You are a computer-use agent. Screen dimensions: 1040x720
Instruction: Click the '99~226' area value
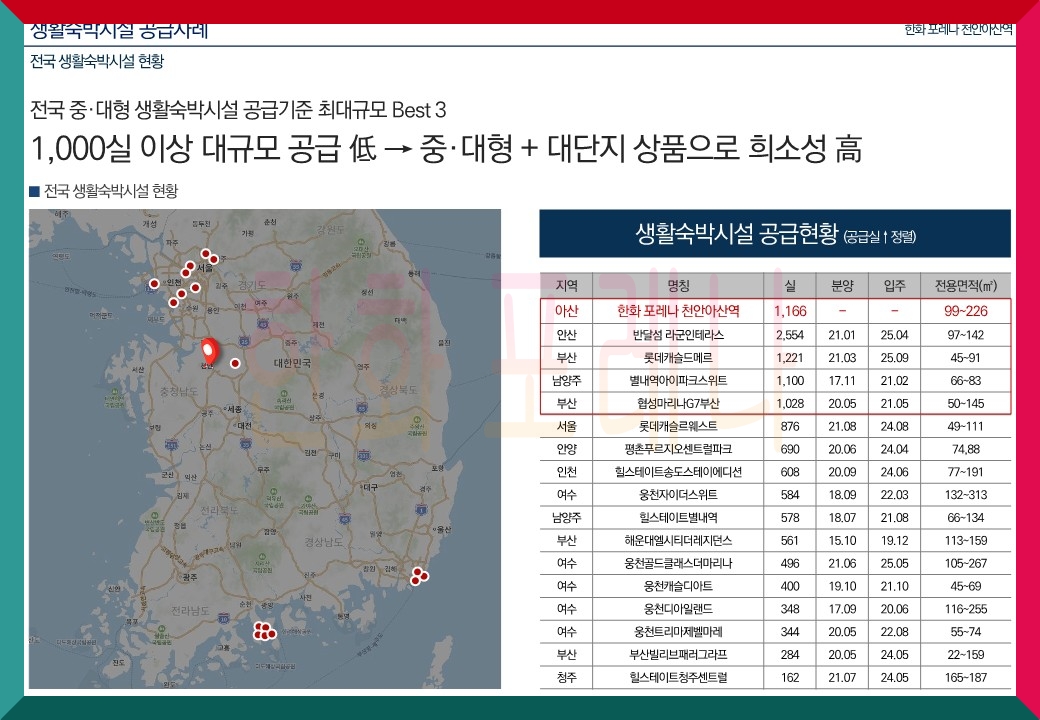coord(966,310)
